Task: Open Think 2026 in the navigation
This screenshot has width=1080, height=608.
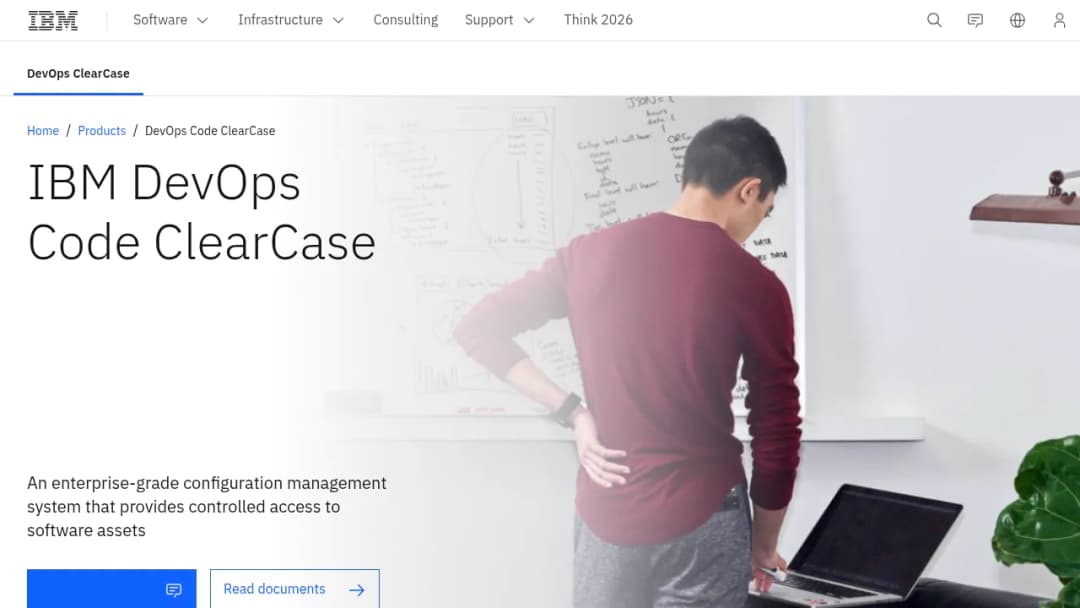Action: (598, 20)
